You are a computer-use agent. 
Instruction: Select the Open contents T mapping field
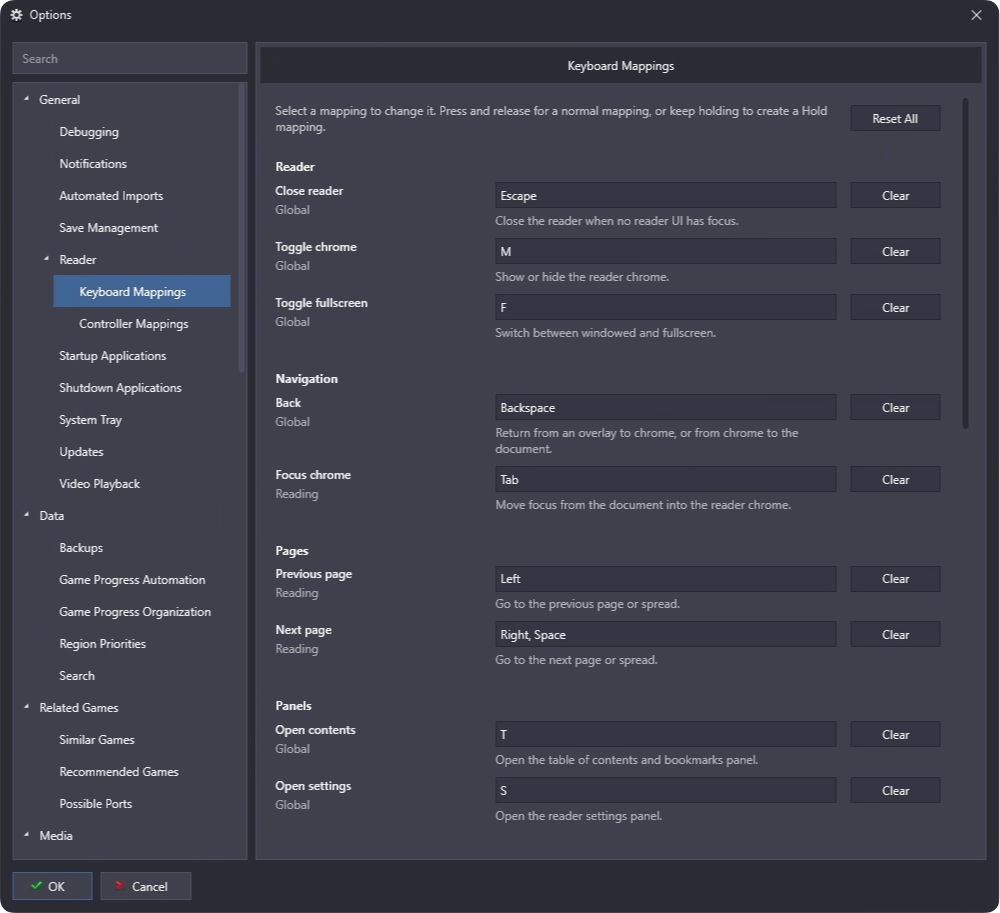point(665,734)
